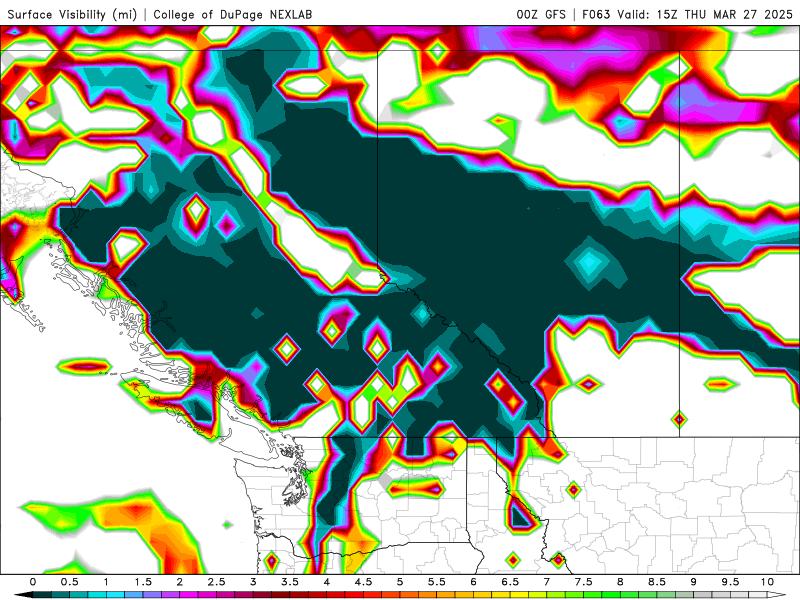Click the "College of DuPage NEXLAB" label
800x600 pixels.
coord(233,14)
